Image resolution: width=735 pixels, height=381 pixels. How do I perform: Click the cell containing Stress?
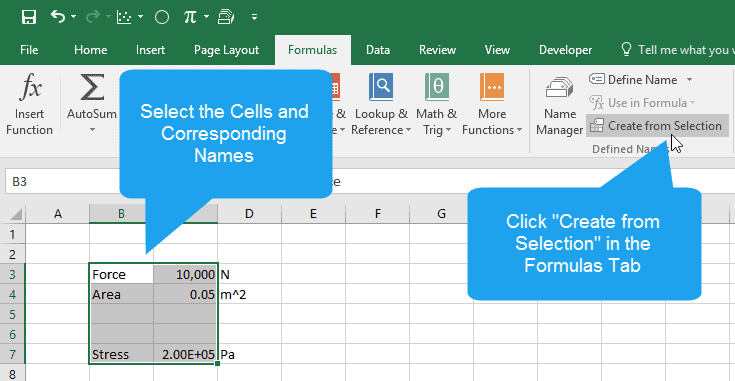pyautogui.click(x=121, y=354)
